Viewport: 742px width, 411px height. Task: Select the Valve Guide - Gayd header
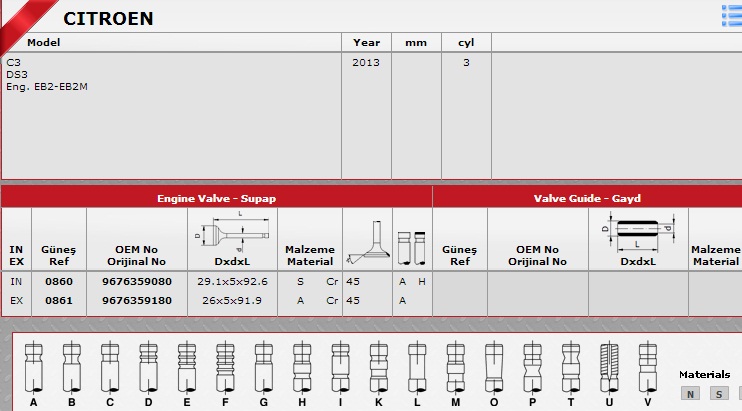point(587,198)
